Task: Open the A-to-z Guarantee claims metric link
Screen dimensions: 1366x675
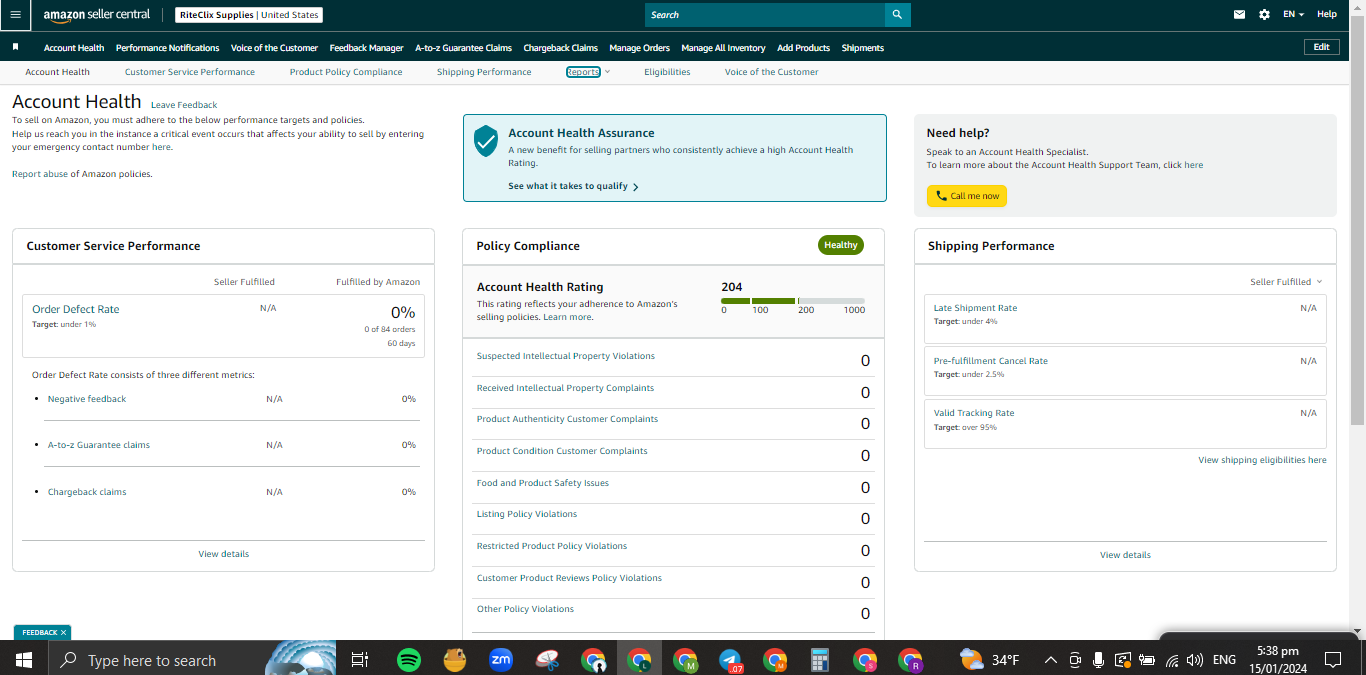Action: coord(99,445)
